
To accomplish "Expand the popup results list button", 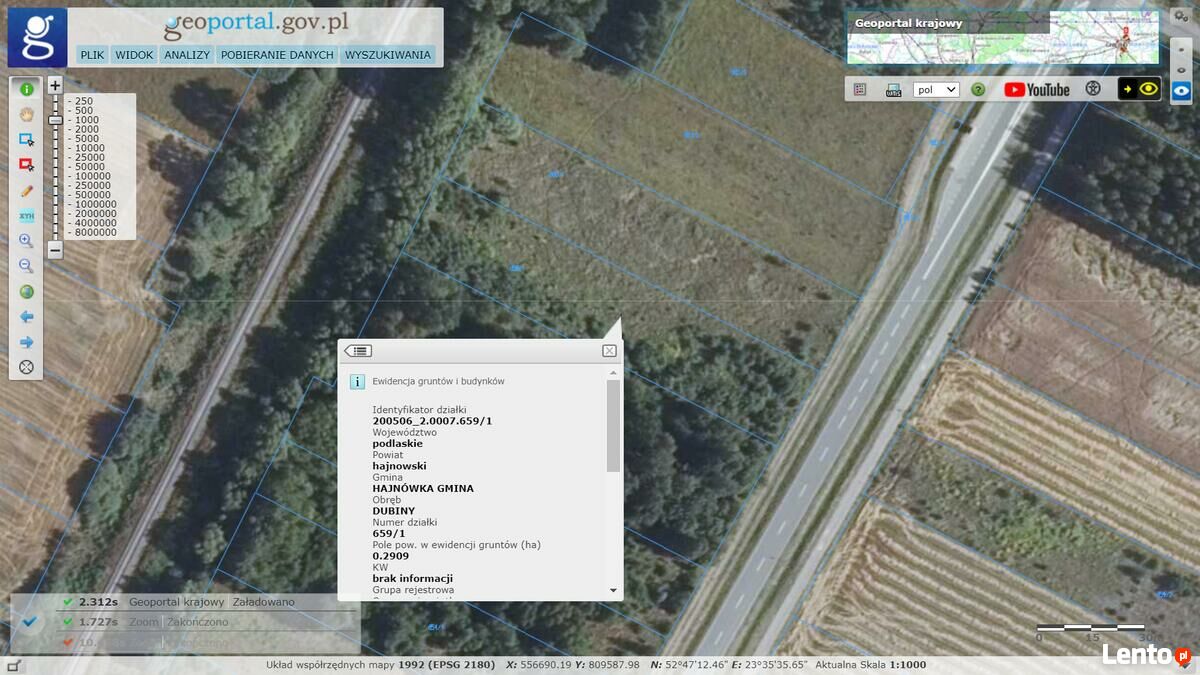I will pos(358,351).
